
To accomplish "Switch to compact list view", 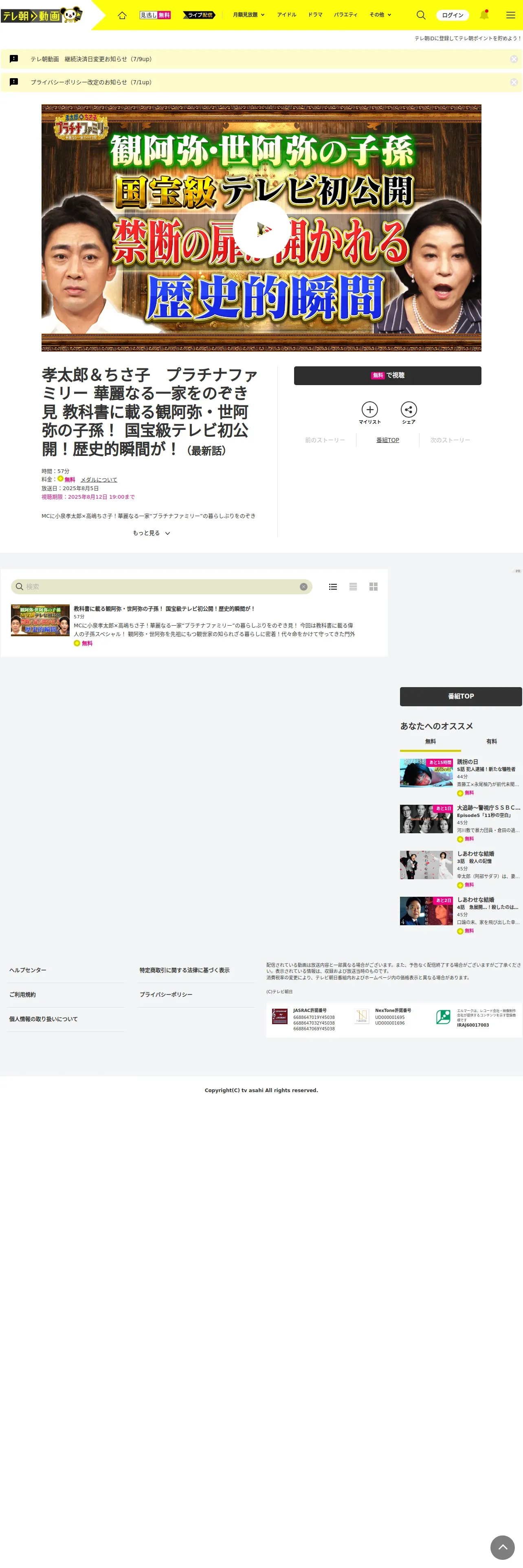I will pyautogui.click(x=353, y=587).
